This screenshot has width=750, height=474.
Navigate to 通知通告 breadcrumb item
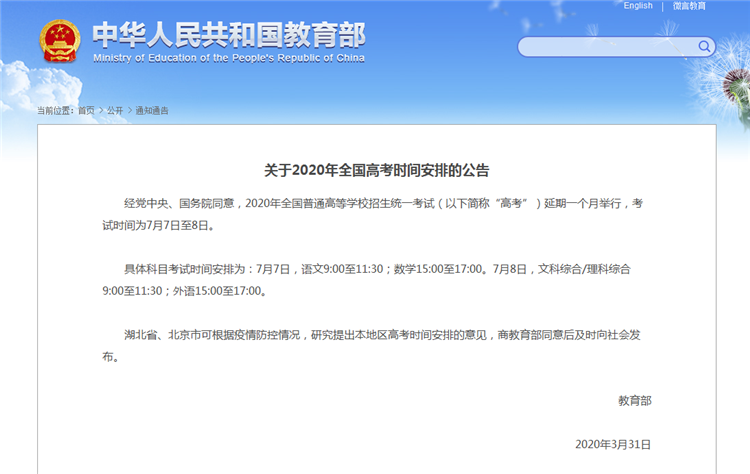[x=152, y=110]
